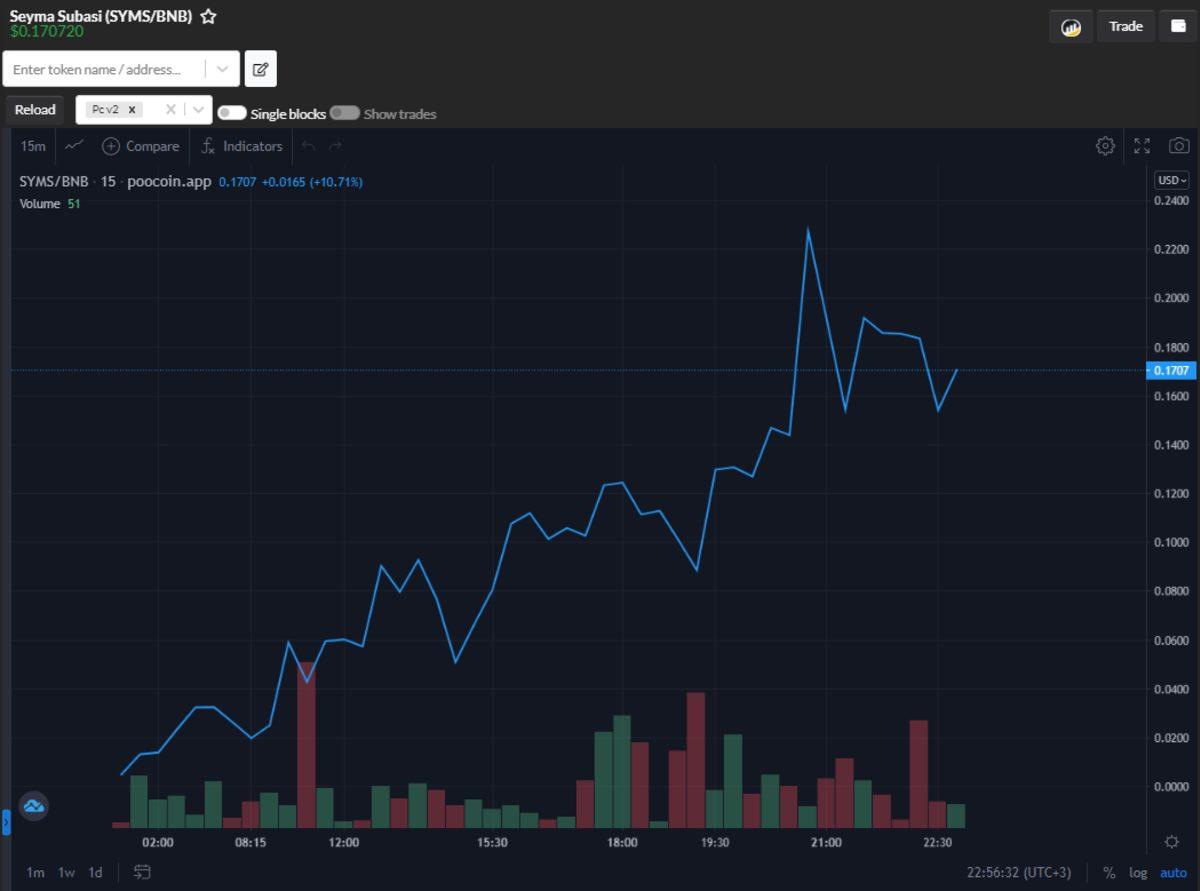This screenshot has width=1200, height=891.
Task: Open the wallet icon button
Action: [x=1178, y=27]
